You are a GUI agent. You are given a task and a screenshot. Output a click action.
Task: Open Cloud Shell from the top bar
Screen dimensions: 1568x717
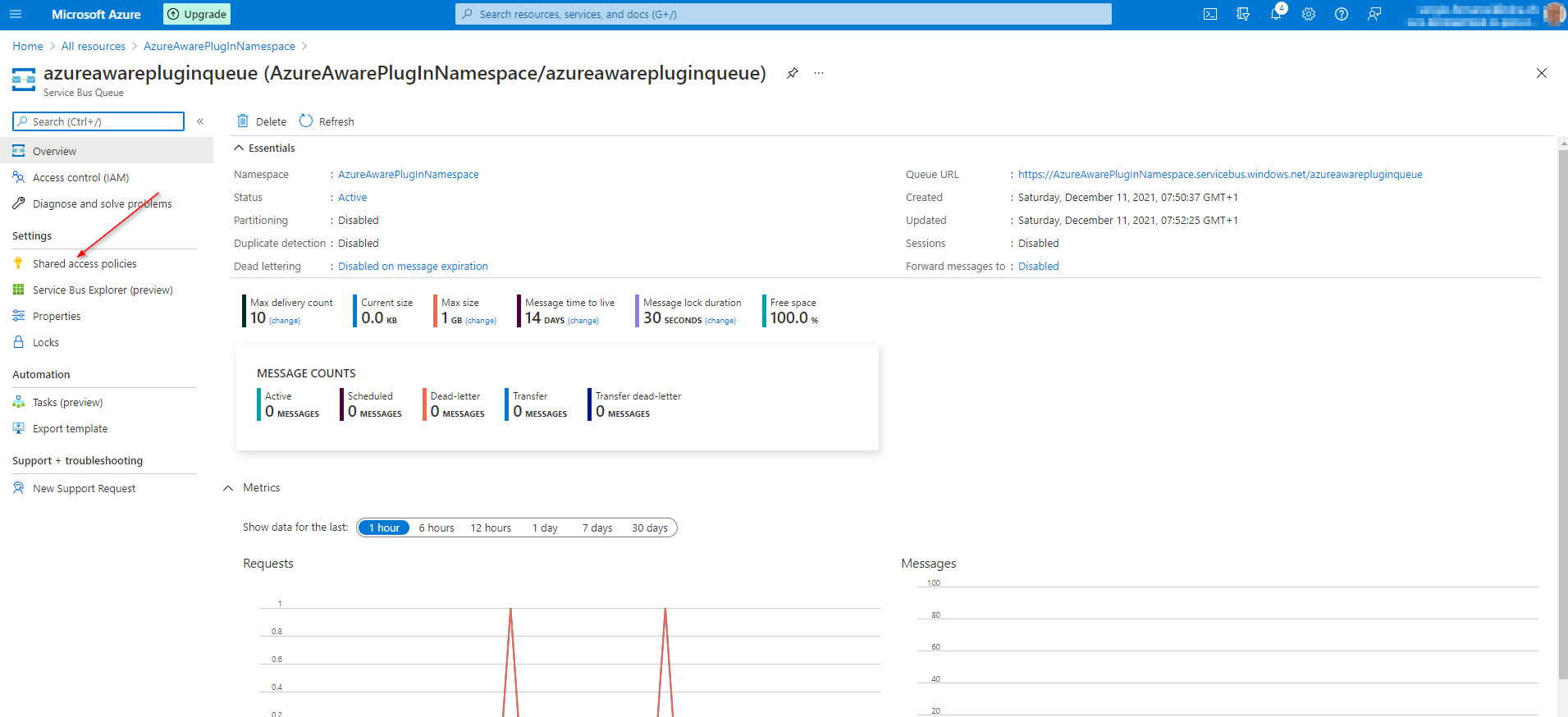(x=1210, y=14)
